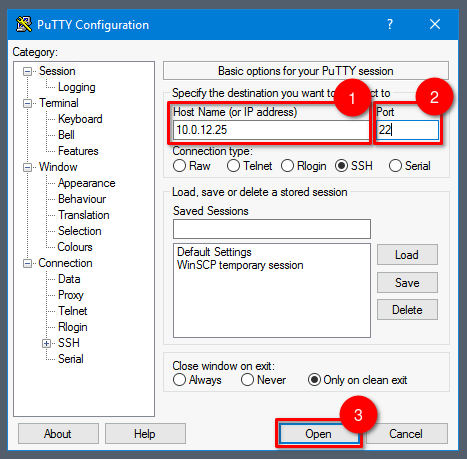
Task: Set close window on exit to Never
Action: click(247, 380)
